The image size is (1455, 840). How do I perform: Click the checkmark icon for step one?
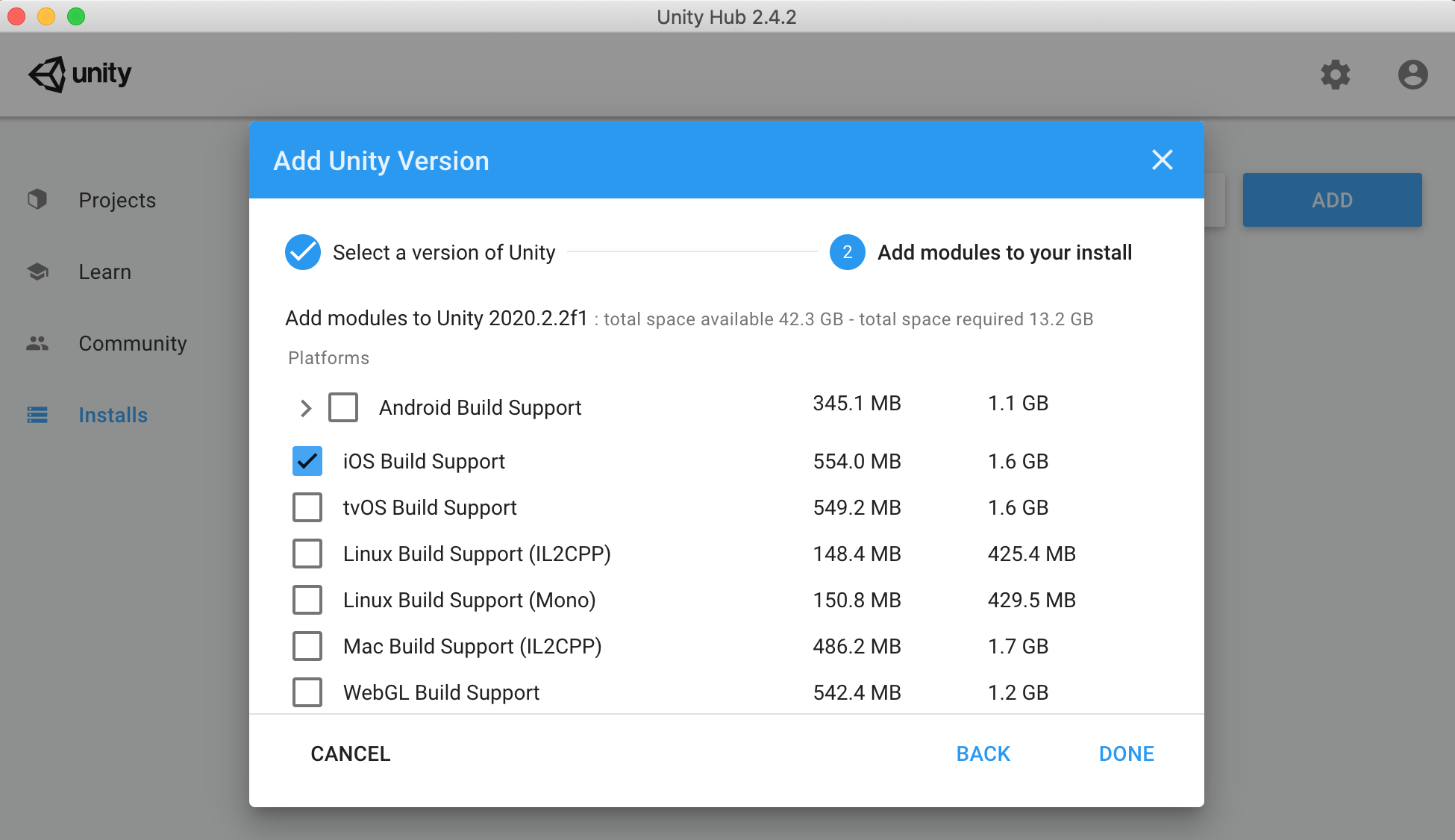pyautogui.click(x=303, y=252)
